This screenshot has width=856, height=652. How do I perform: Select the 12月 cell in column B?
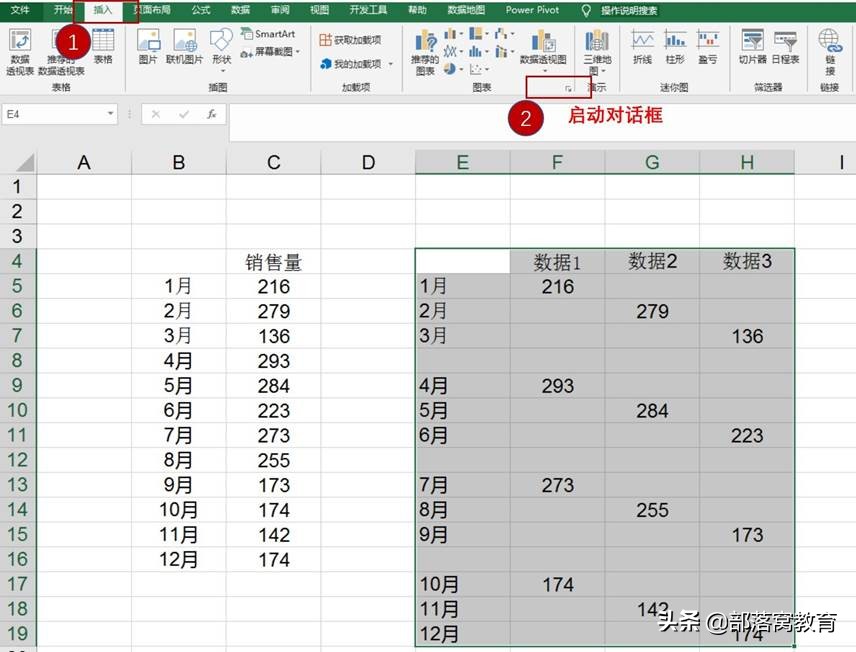coord(179,560)
